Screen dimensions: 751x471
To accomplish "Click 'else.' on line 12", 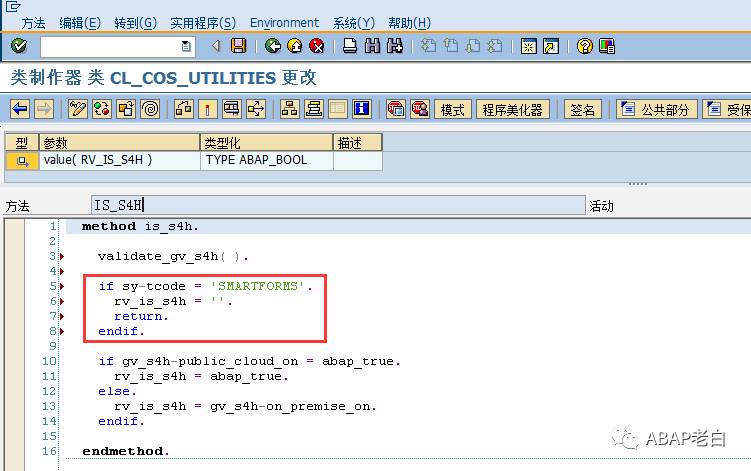I will click(117, 391).
